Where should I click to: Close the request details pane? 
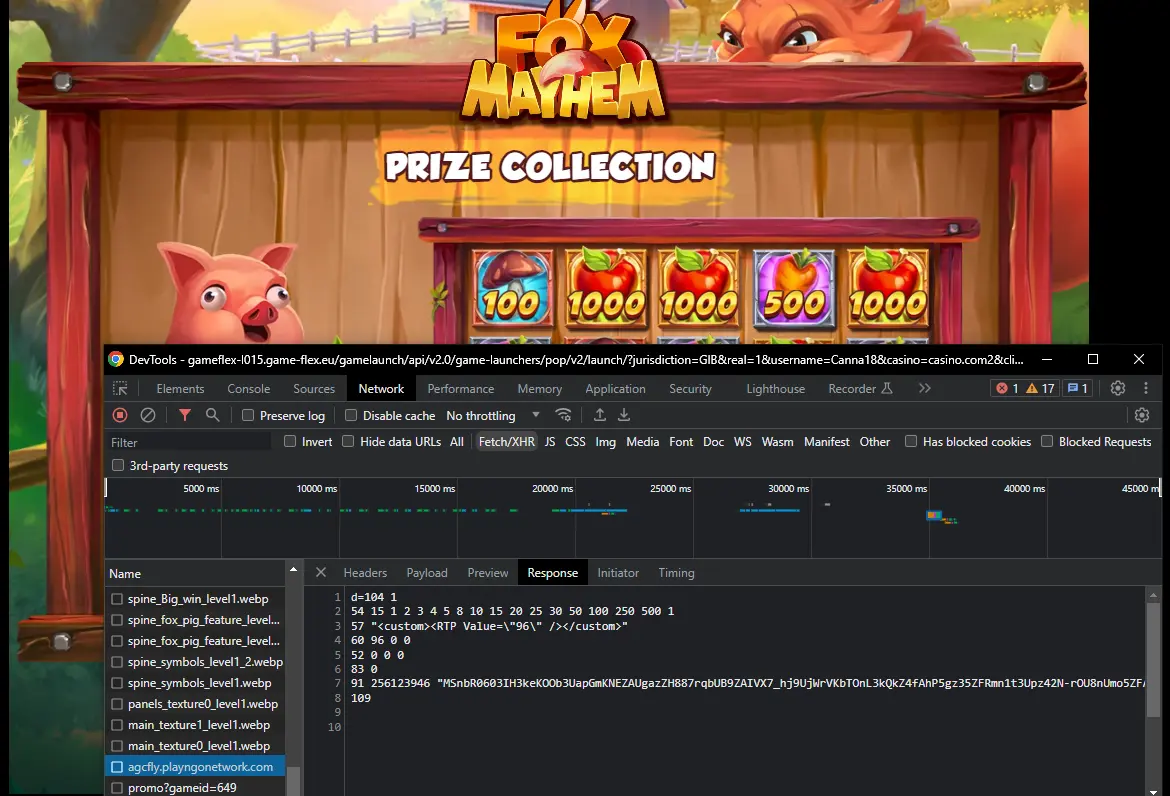point(321,572)
